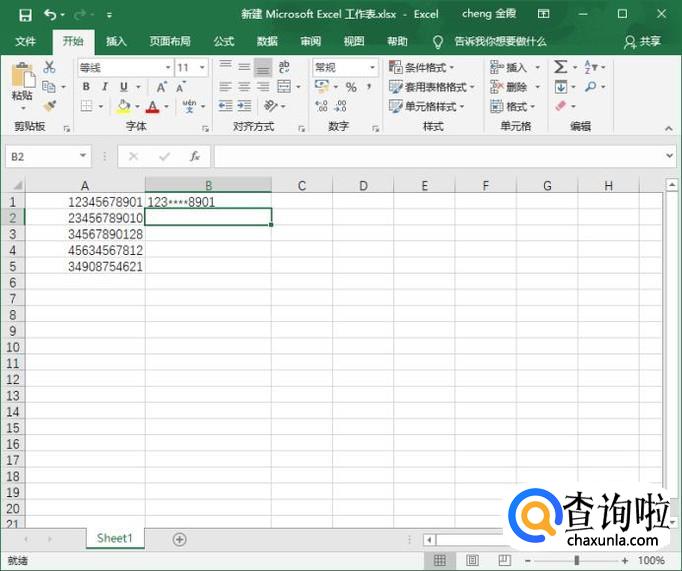Open the font size dropdown
This screenshot has height=571, width=682.
pos(202,67)
